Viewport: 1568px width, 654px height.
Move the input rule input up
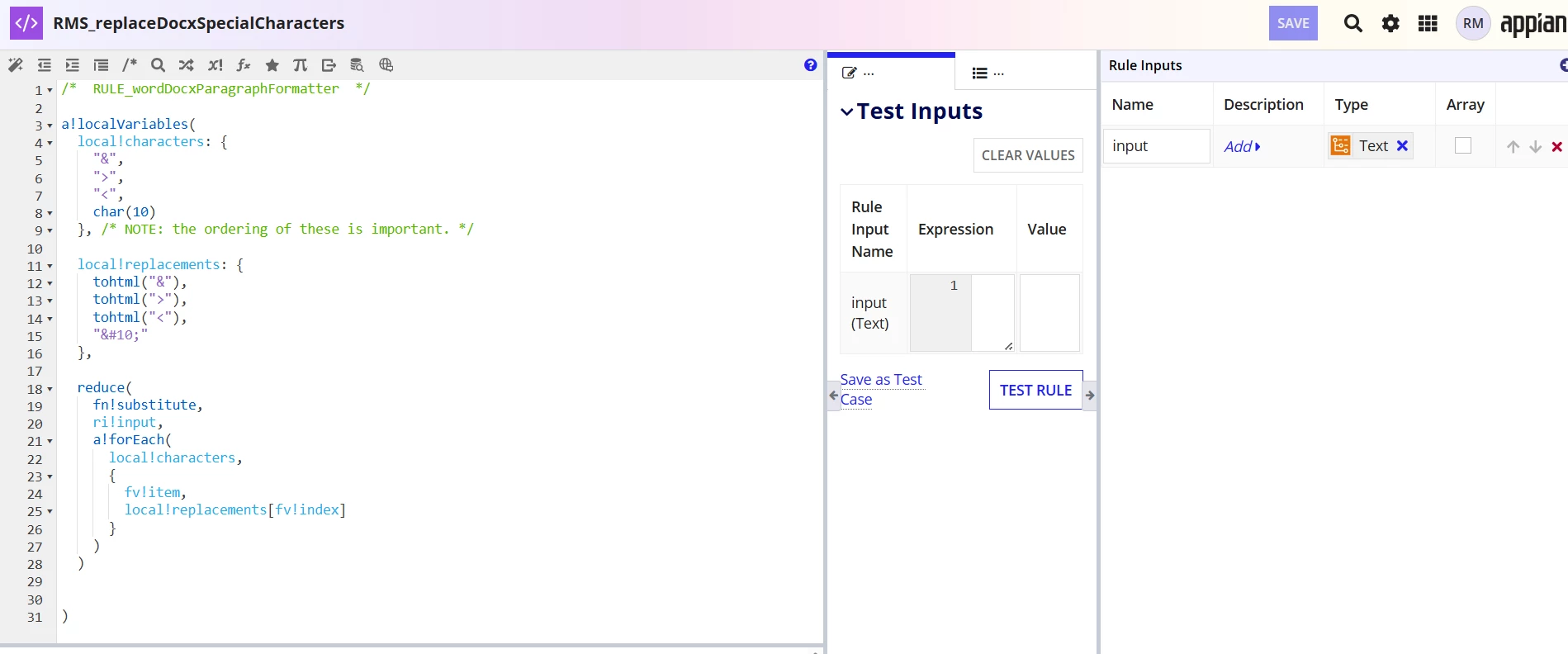click(1513, 147)
